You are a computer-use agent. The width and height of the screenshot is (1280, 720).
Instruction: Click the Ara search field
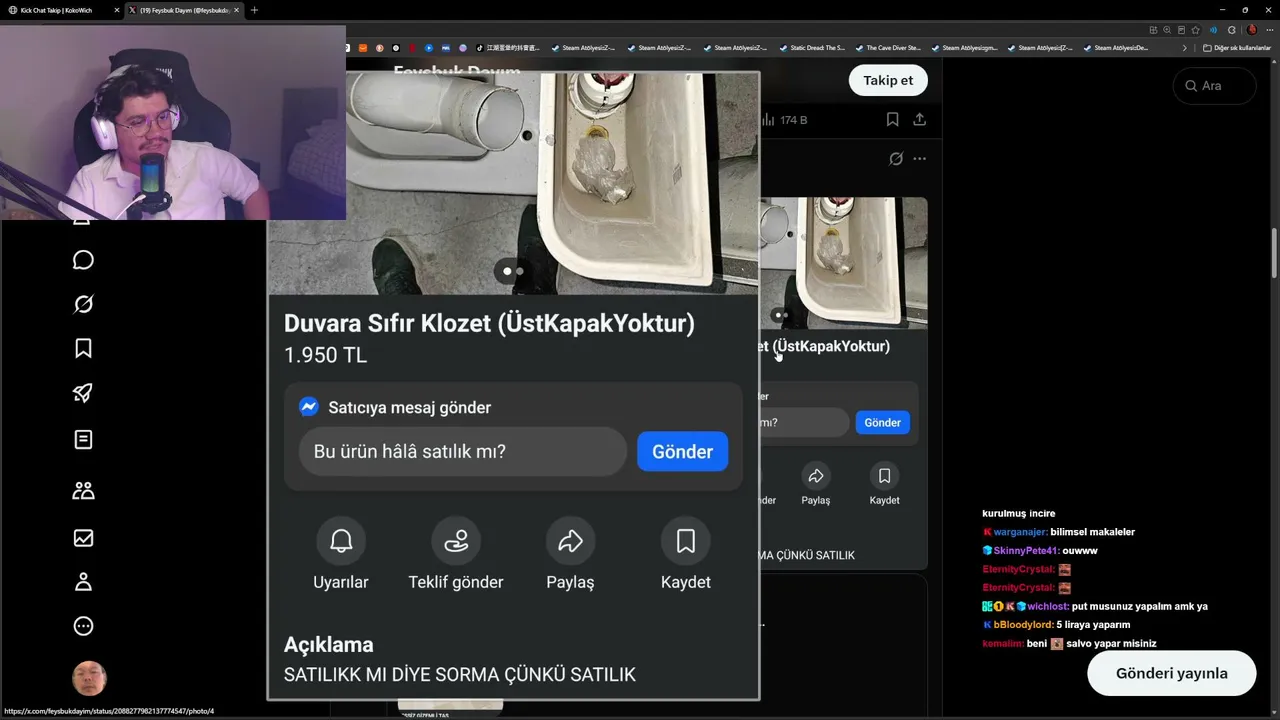(1214, 86)
